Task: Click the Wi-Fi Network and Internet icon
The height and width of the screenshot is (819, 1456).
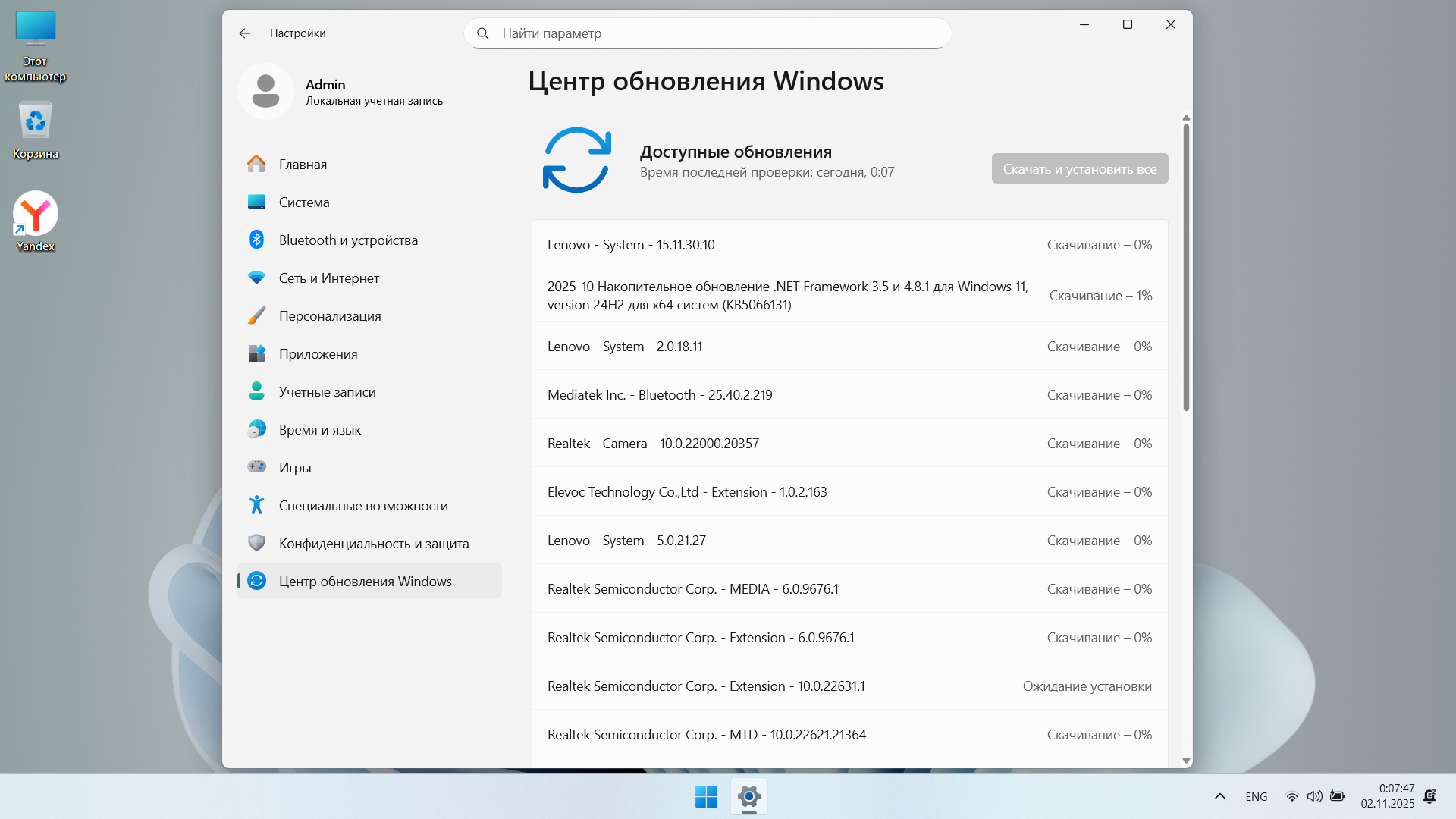Action: pyautogui.click(x=256, y=278)
